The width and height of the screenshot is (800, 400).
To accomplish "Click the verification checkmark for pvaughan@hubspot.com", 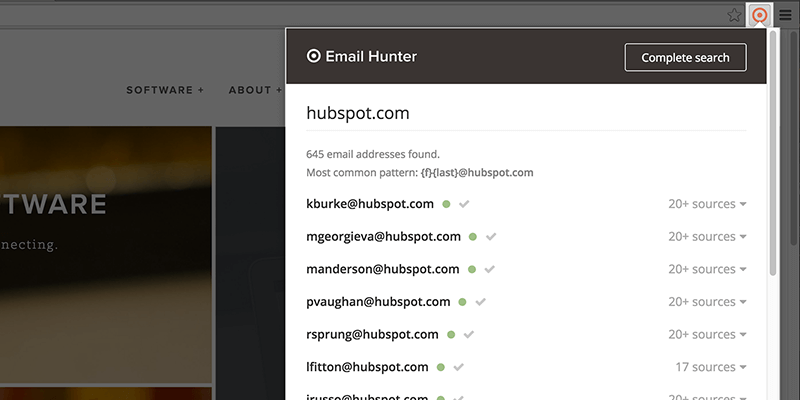I will pos(480,302).
